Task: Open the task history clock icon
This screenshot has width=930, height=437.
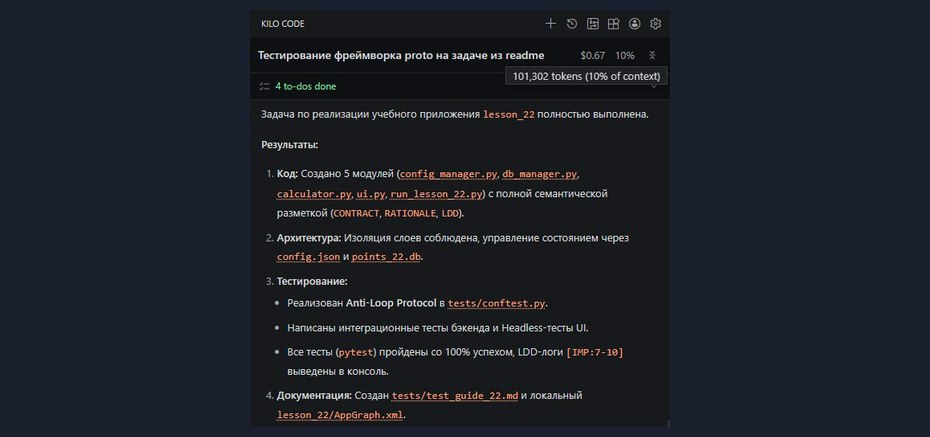Action: (572, 24)
